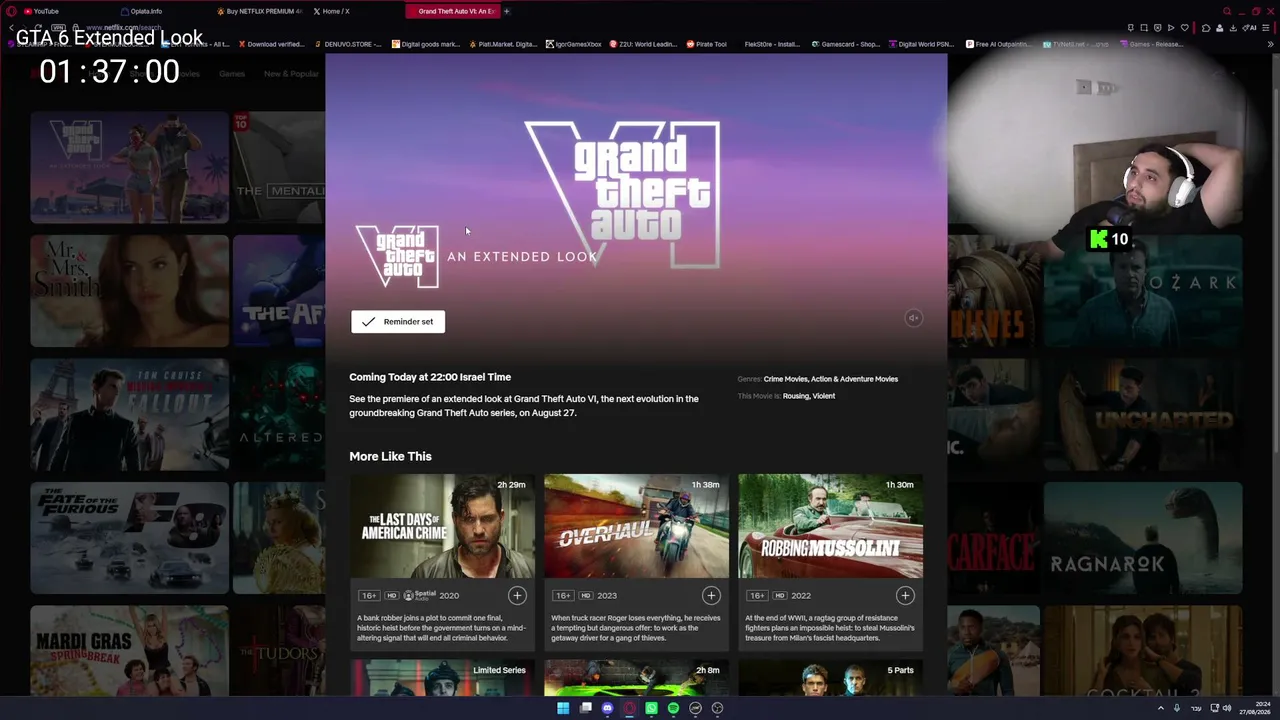Open OBS Studio from the taskbar
The height and width of the screenshot is (720, 1280).
click(x=717, y=708)
